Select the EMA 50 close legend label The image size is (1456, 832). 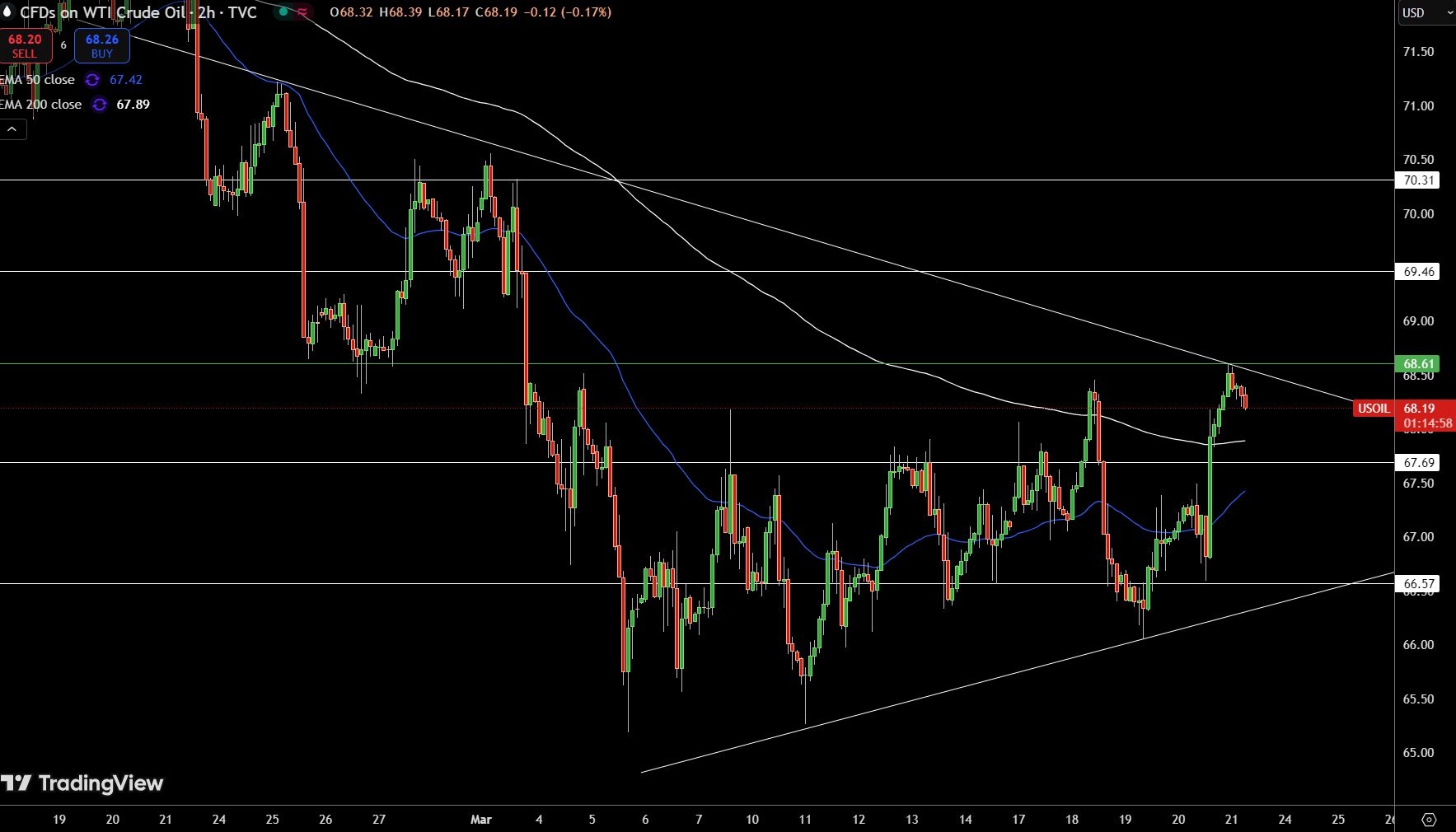click(x=38, y=80)
